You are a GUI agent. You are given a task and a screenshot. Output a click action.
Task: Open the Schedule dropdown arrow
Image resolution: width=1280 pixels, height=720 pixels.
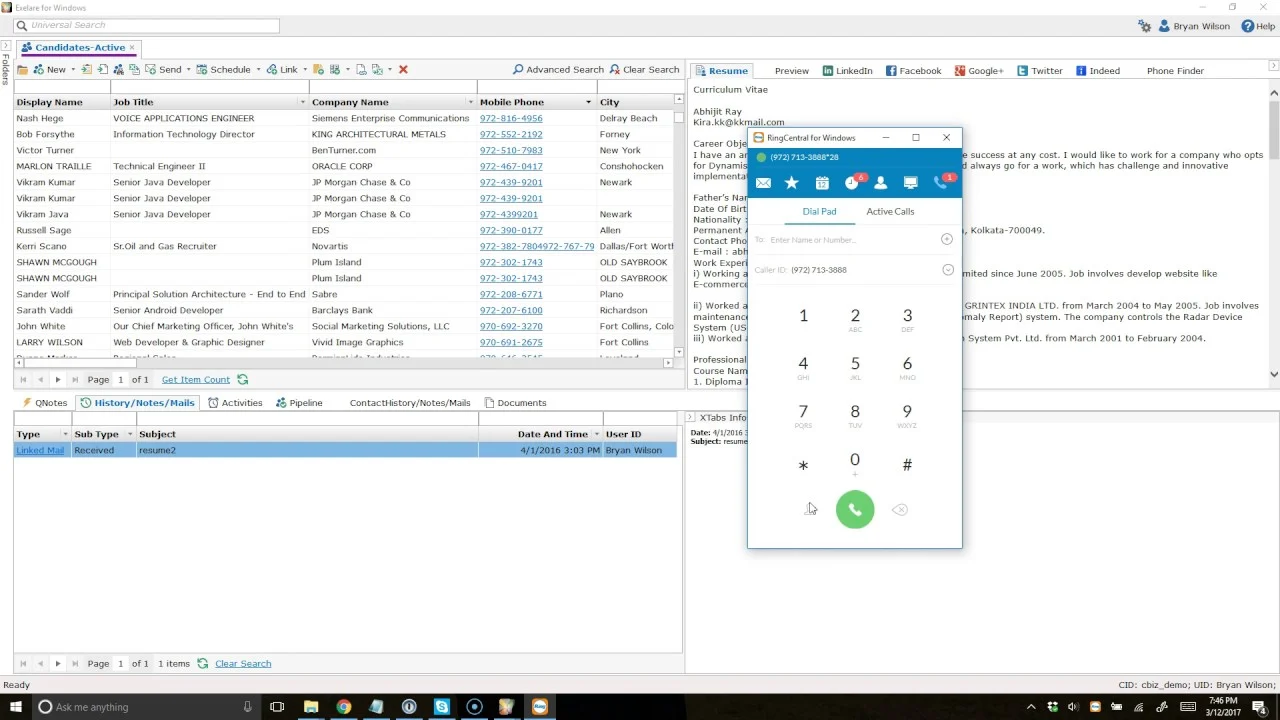258,70
